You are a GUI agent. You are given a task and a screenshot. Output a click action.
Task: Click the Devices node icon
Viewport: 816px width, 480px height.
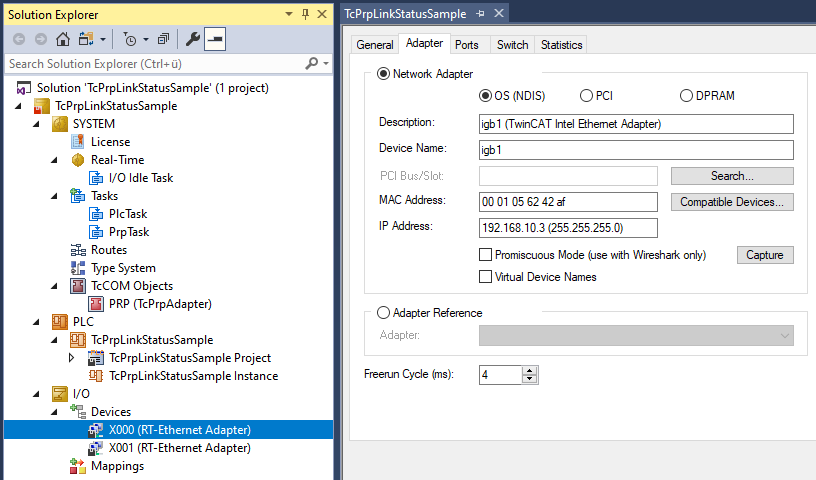[x=78, y=412]
